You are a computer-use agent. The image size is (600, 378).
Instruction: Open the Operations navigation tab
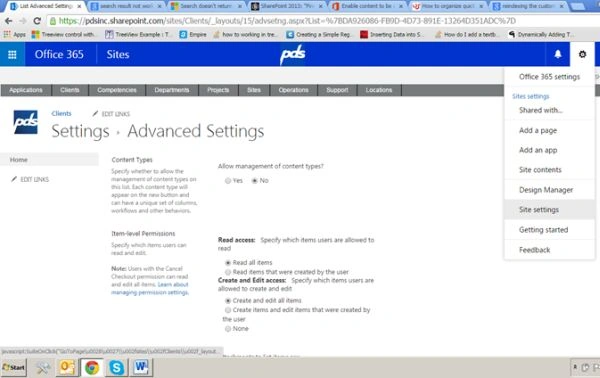293,90
